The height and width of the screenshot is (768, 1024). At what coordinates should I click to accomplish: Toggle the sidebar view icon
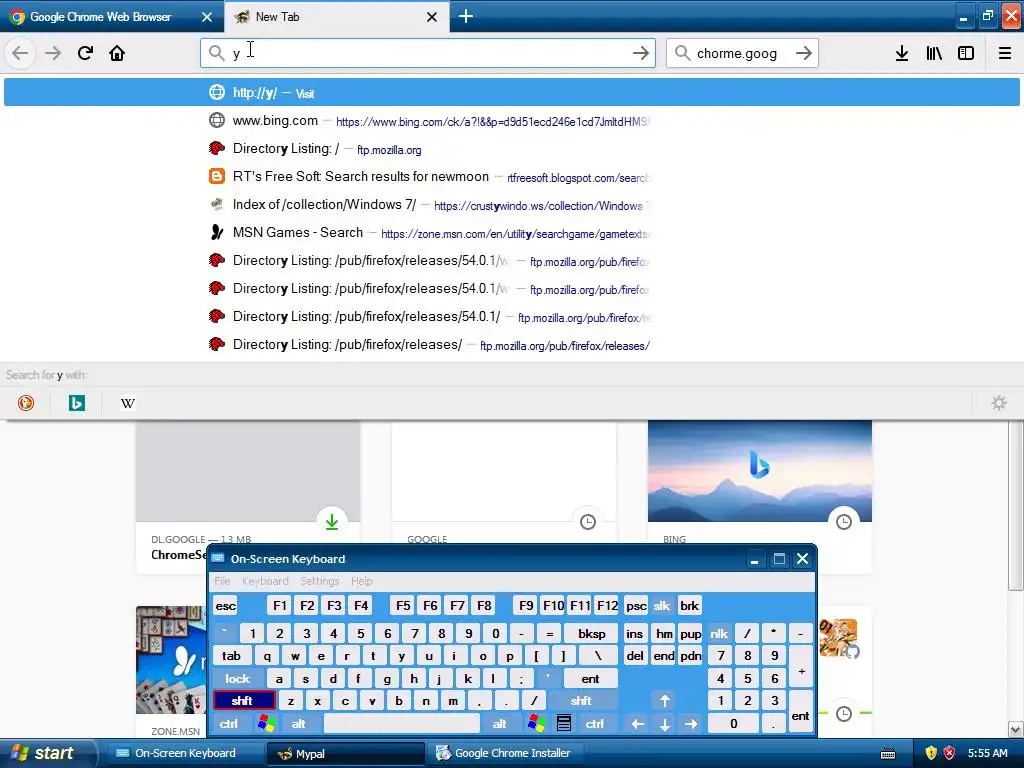[x=966, y=53]
